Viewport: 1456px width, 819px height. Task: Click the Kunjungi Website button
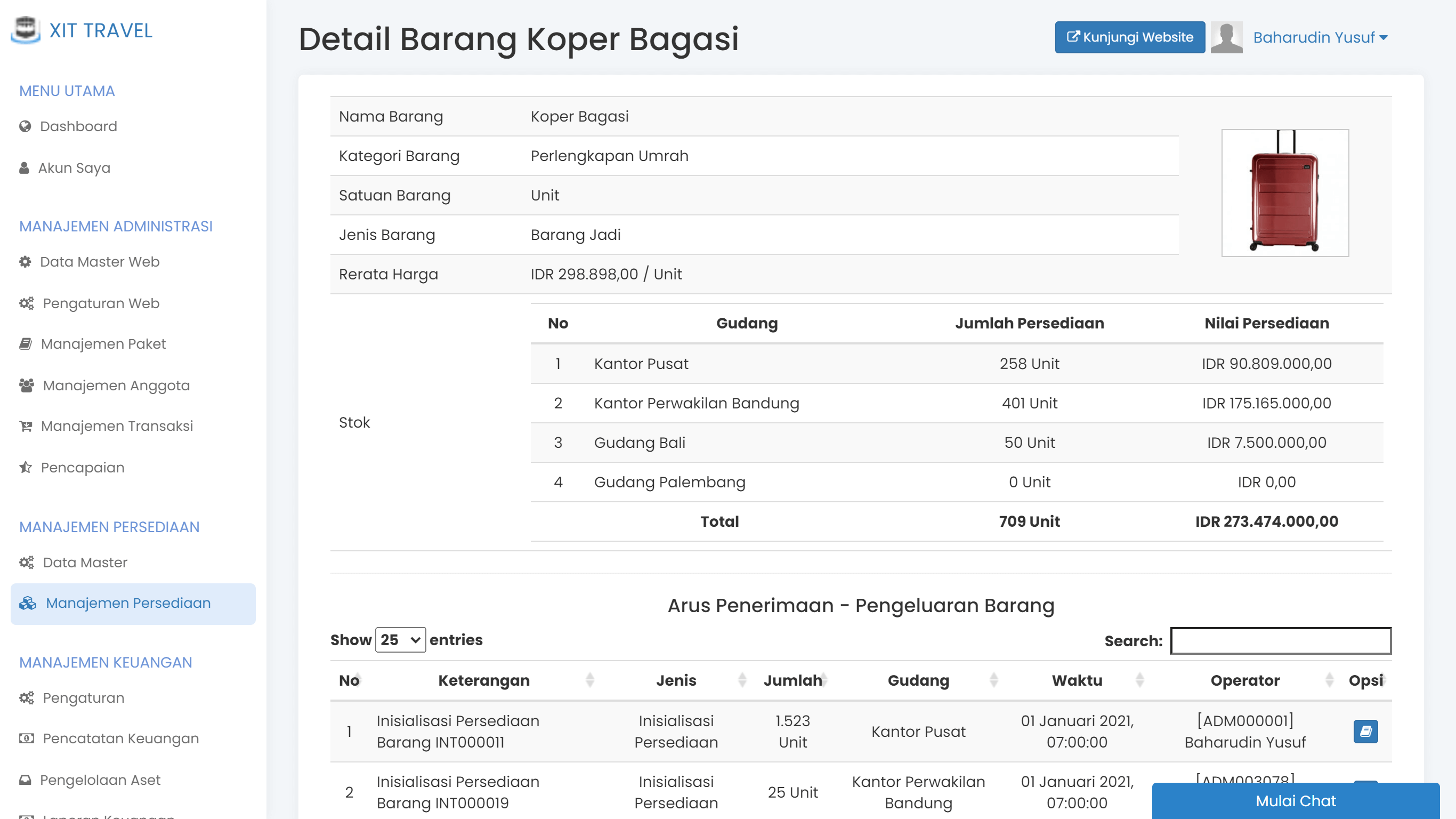coord(1129,37)
